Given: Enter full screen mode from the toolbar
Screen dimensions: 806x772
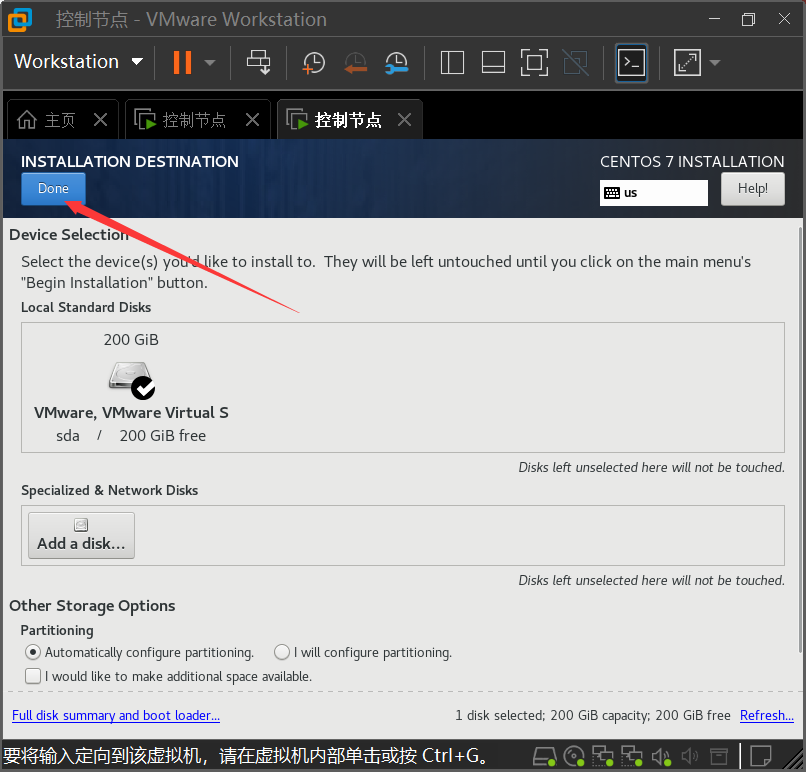Looking at the screenshot, I should click(534, 62).
